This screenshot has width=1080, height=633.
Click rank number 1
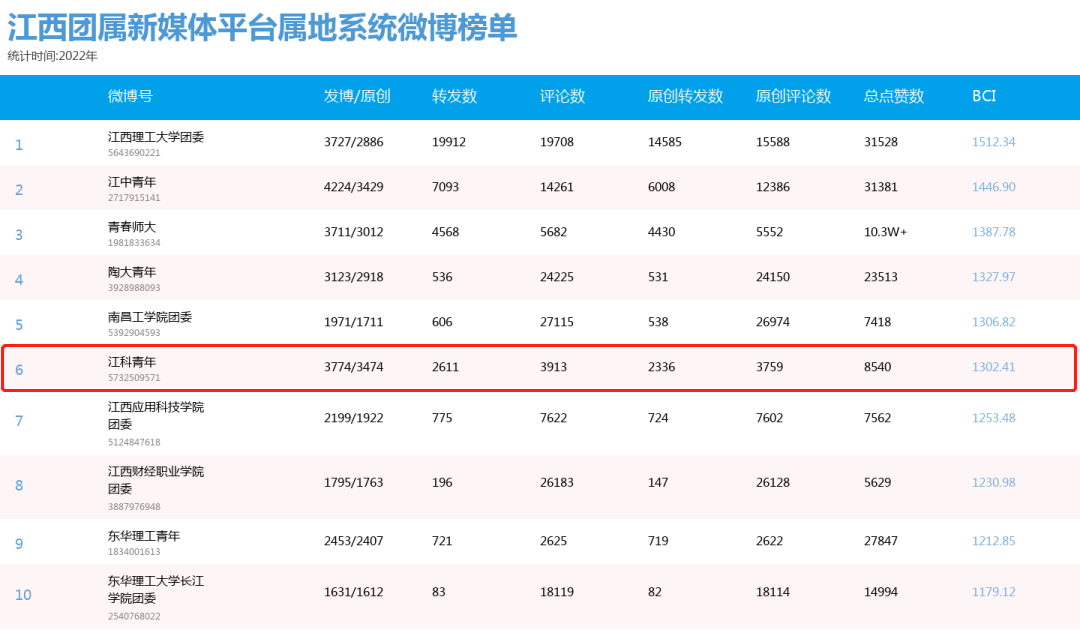coord(19,145)
